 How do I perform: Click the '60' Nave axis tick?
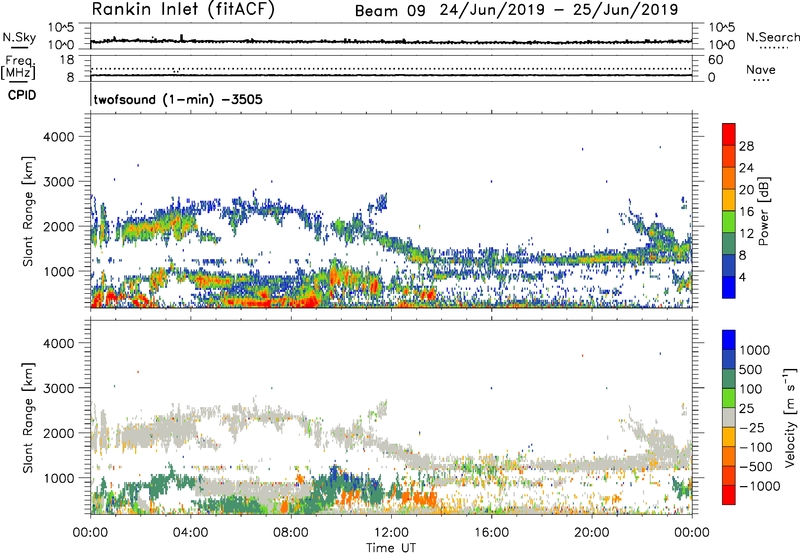point(715,60)
